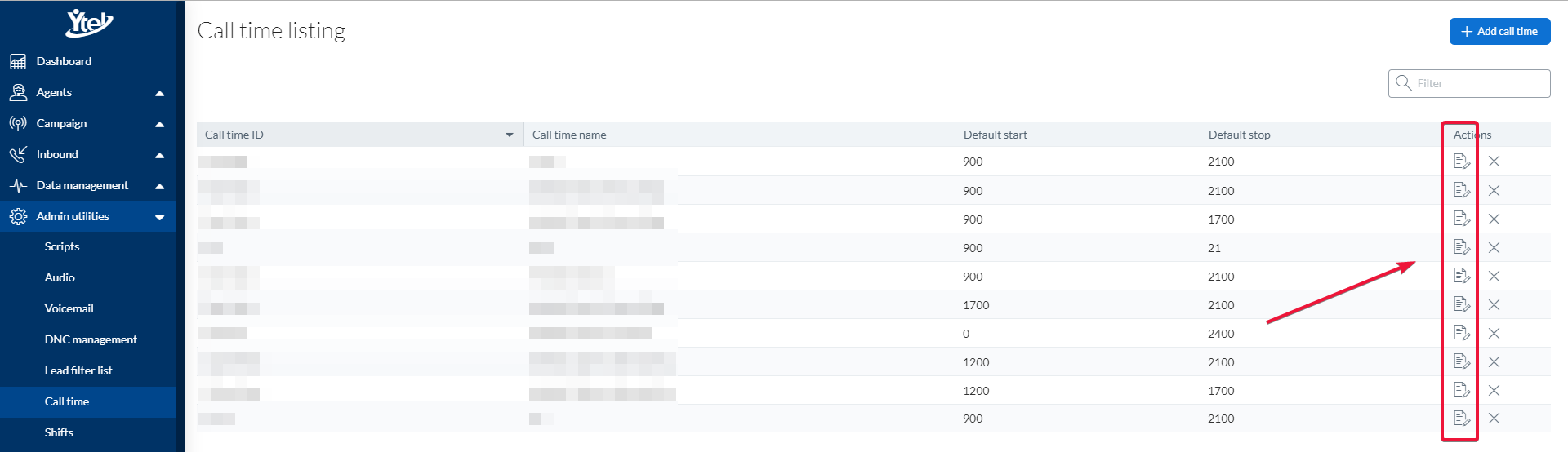Expand the Agents menu arrow
Screen dimensions: 1568x452
click(x=159, y=93)
